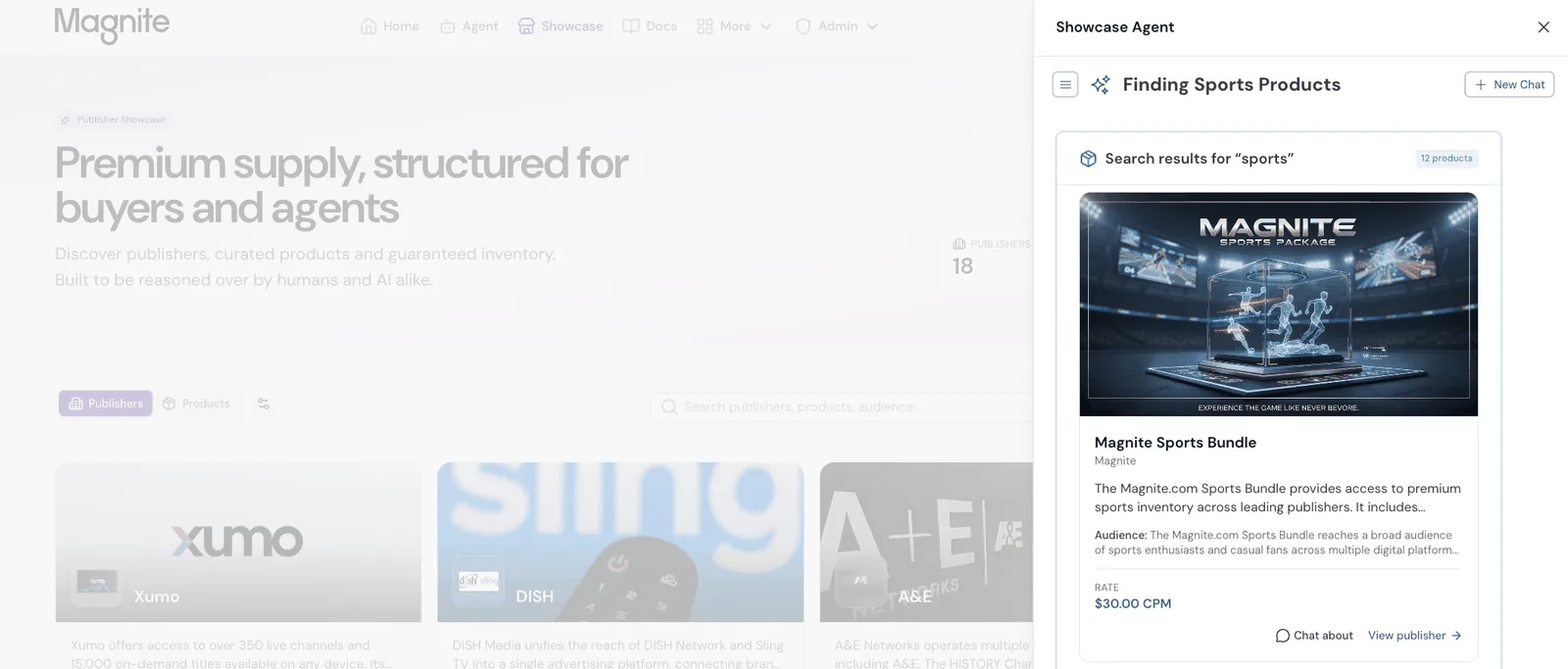
Task: Click the cube icon beside Search results
Action: point(1088,159)
